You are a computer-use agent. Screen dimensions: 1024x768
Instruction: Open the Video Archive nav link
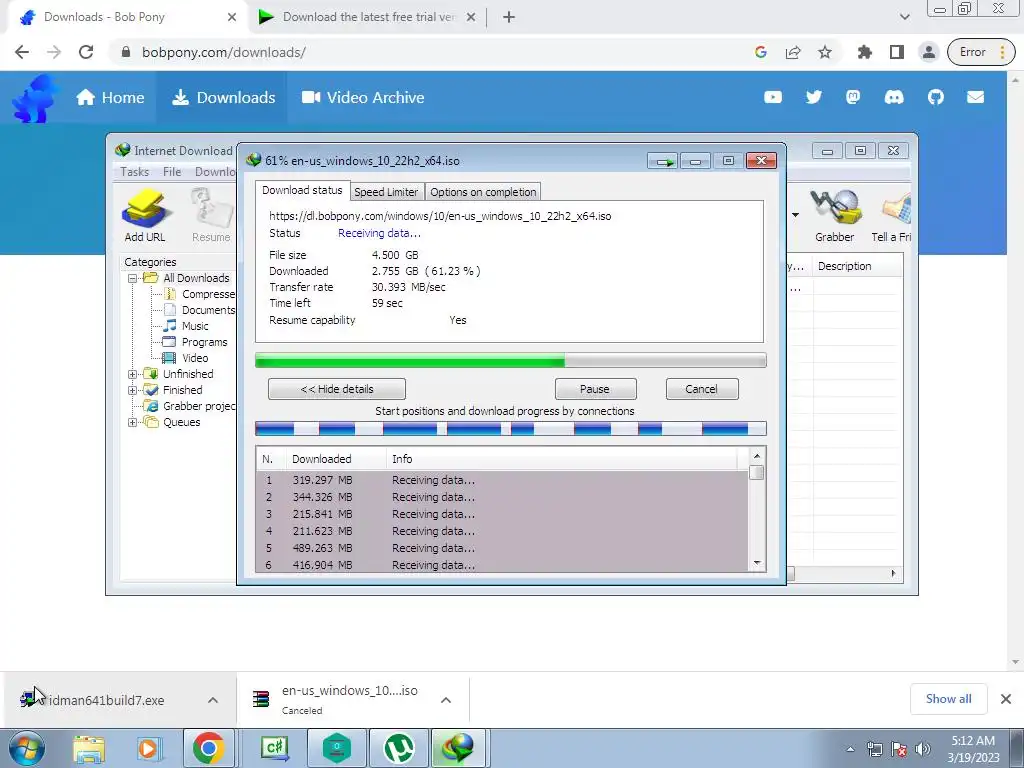[x=363, y=97]
